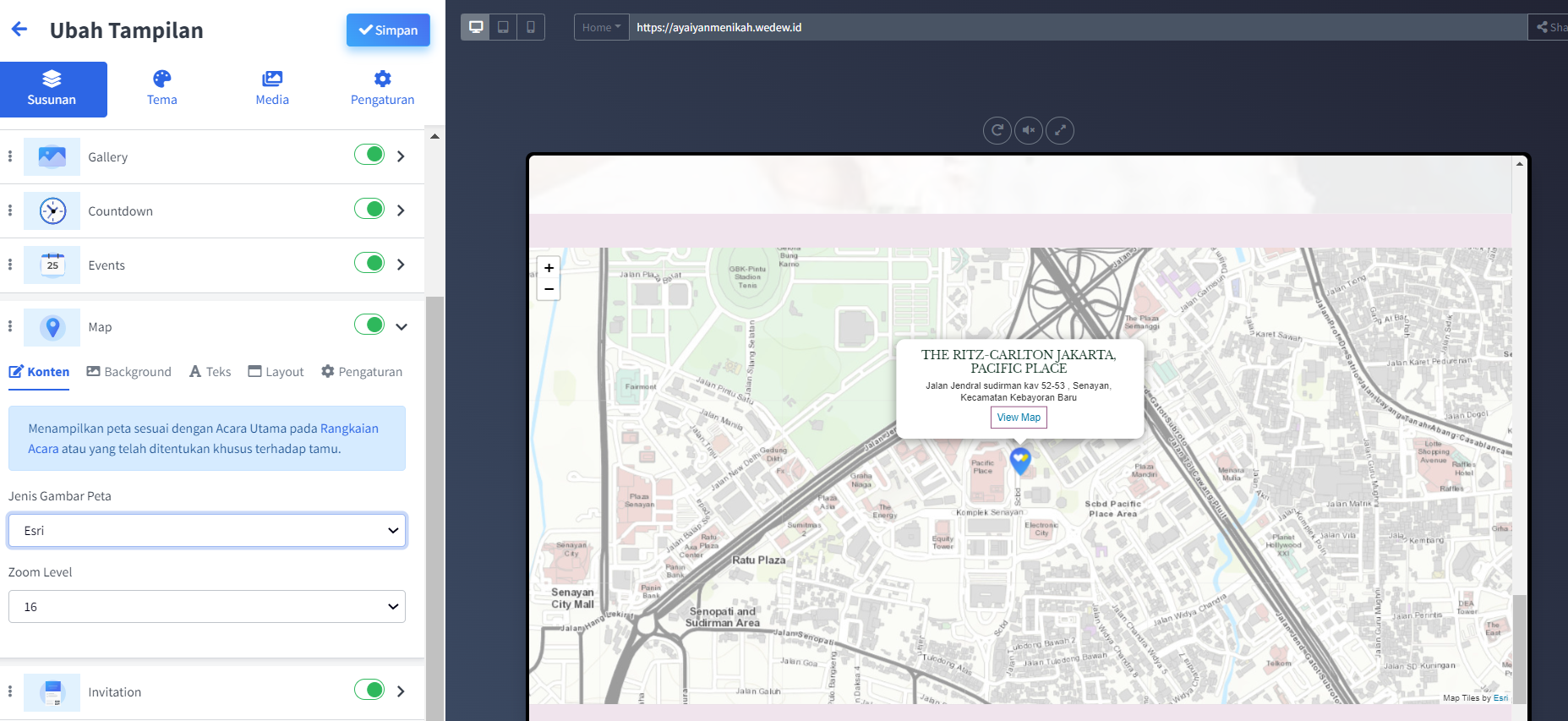Toggle preview sound with mute icon

pos(1029,130)
